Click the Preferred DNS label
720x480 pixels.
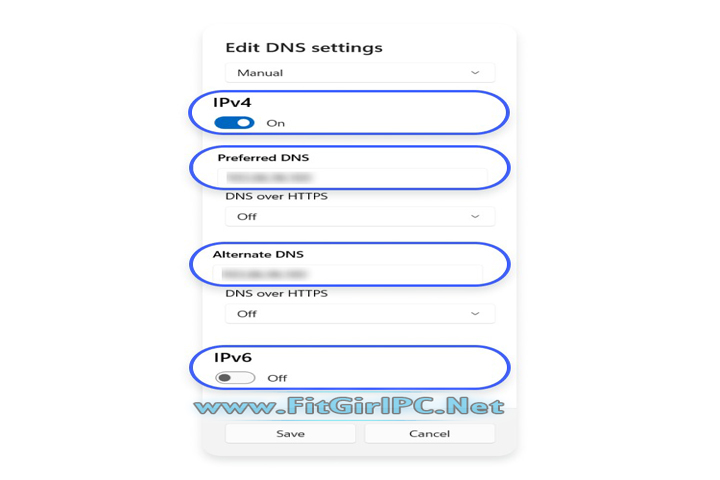264,158
